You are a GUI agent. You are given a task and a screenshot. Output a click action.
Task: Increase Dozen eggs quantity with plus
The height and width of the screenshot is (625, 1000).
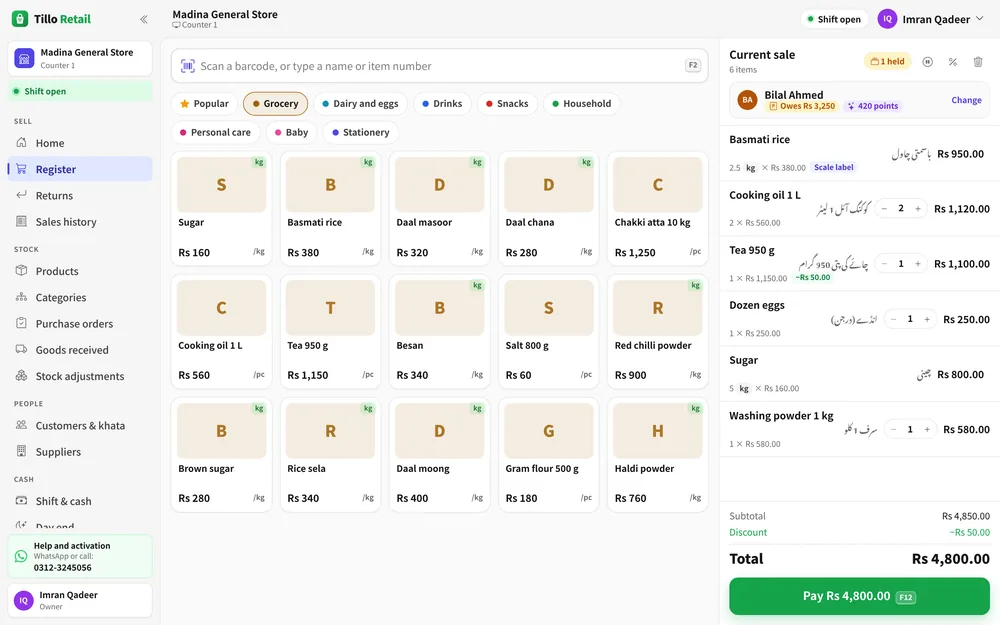(x=927, y=319)
